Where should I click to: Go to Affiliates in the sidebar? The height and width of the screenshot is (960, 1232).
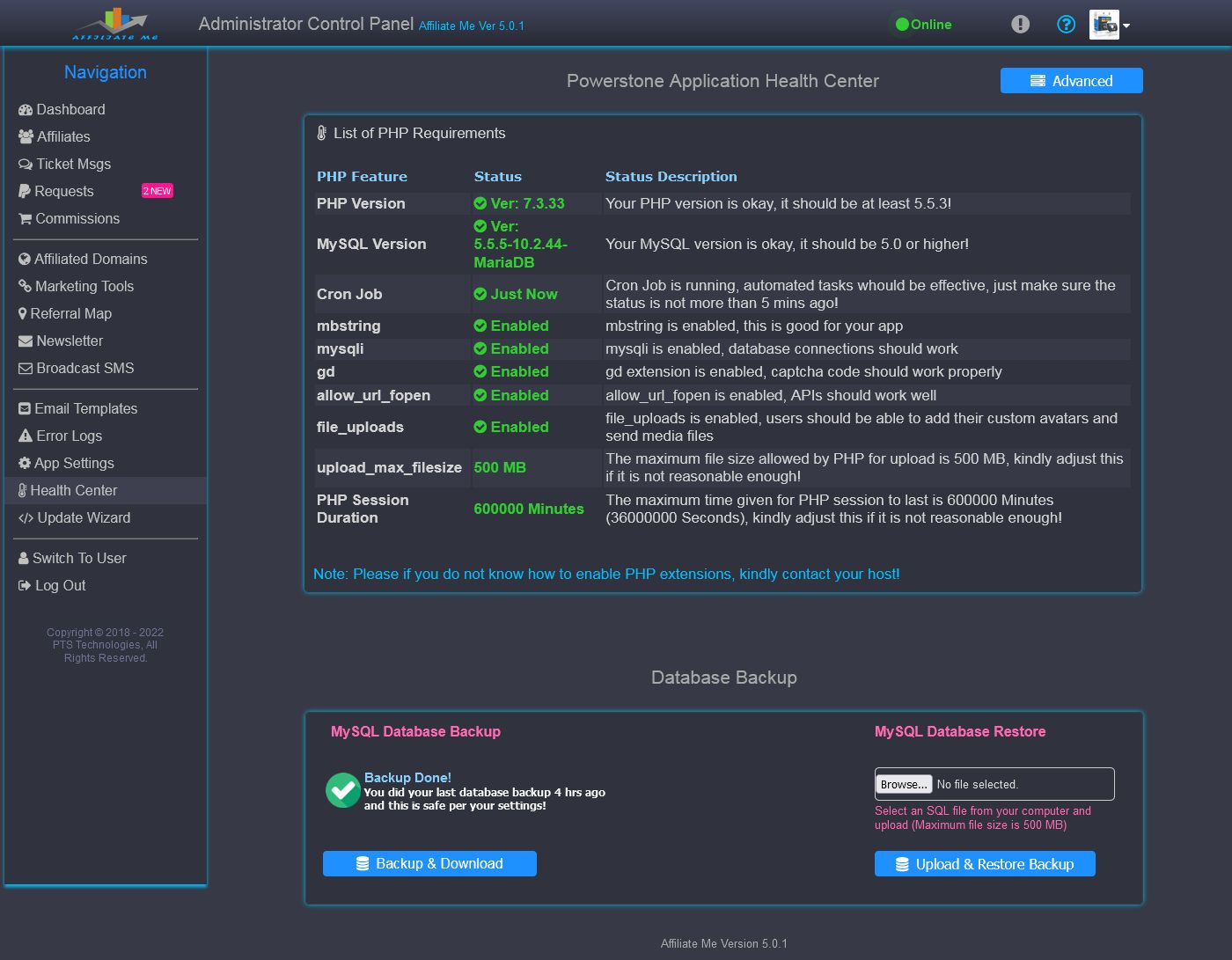pos(63,136)
